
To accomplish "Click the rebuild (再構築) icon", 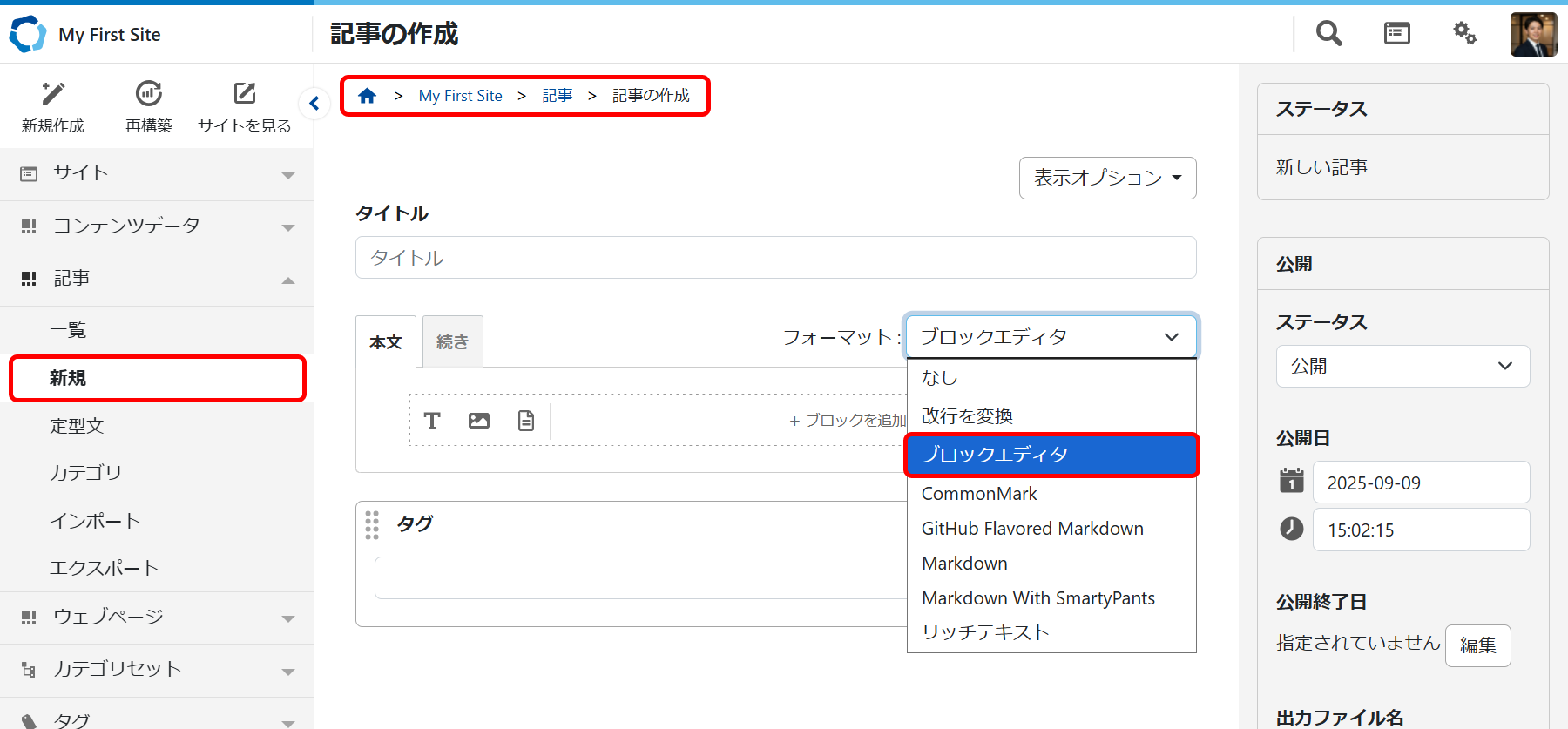I will (x=149, y=94).
